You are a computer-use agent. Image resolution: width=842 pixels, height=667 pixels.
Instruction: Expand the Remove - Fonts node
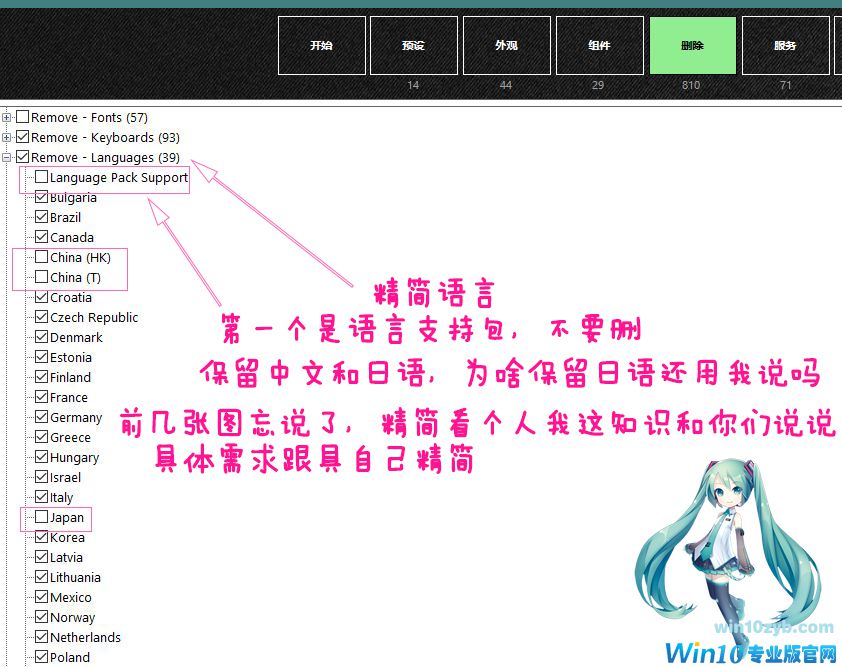tap(7, 118)
